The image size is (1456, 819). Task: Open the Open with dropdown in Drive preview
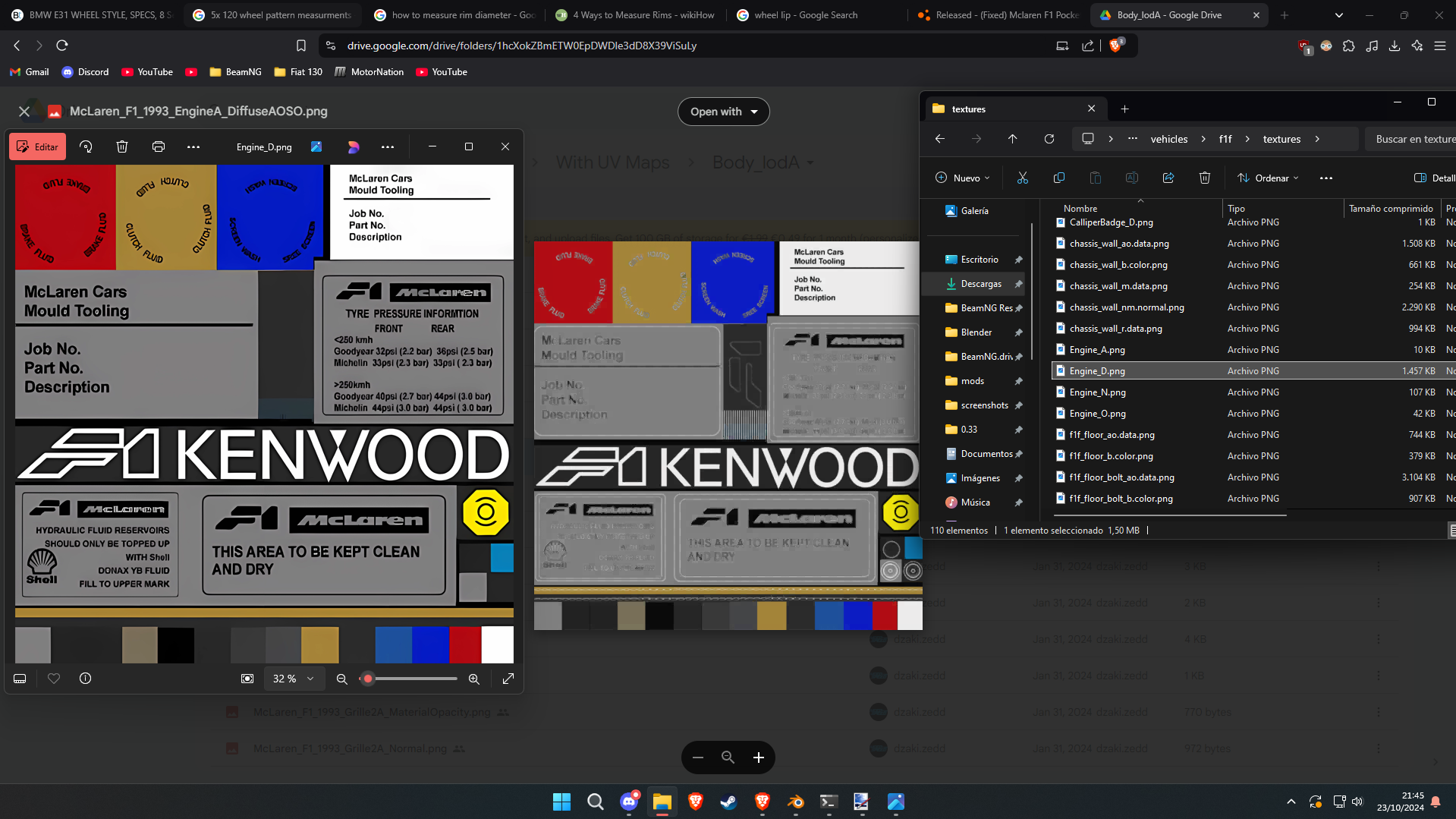[724, 112]
